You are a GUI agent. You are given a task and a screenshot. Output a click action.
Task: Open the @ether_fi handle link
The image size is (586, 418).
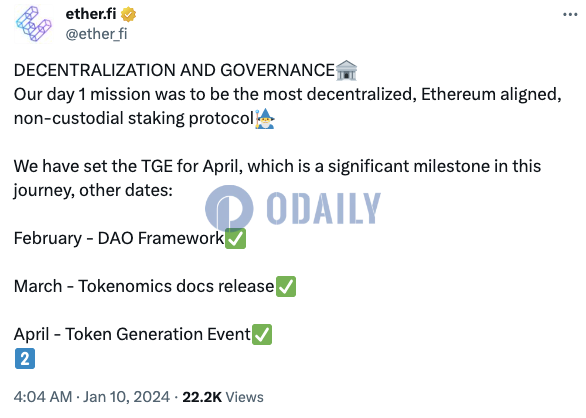[96, 34]
